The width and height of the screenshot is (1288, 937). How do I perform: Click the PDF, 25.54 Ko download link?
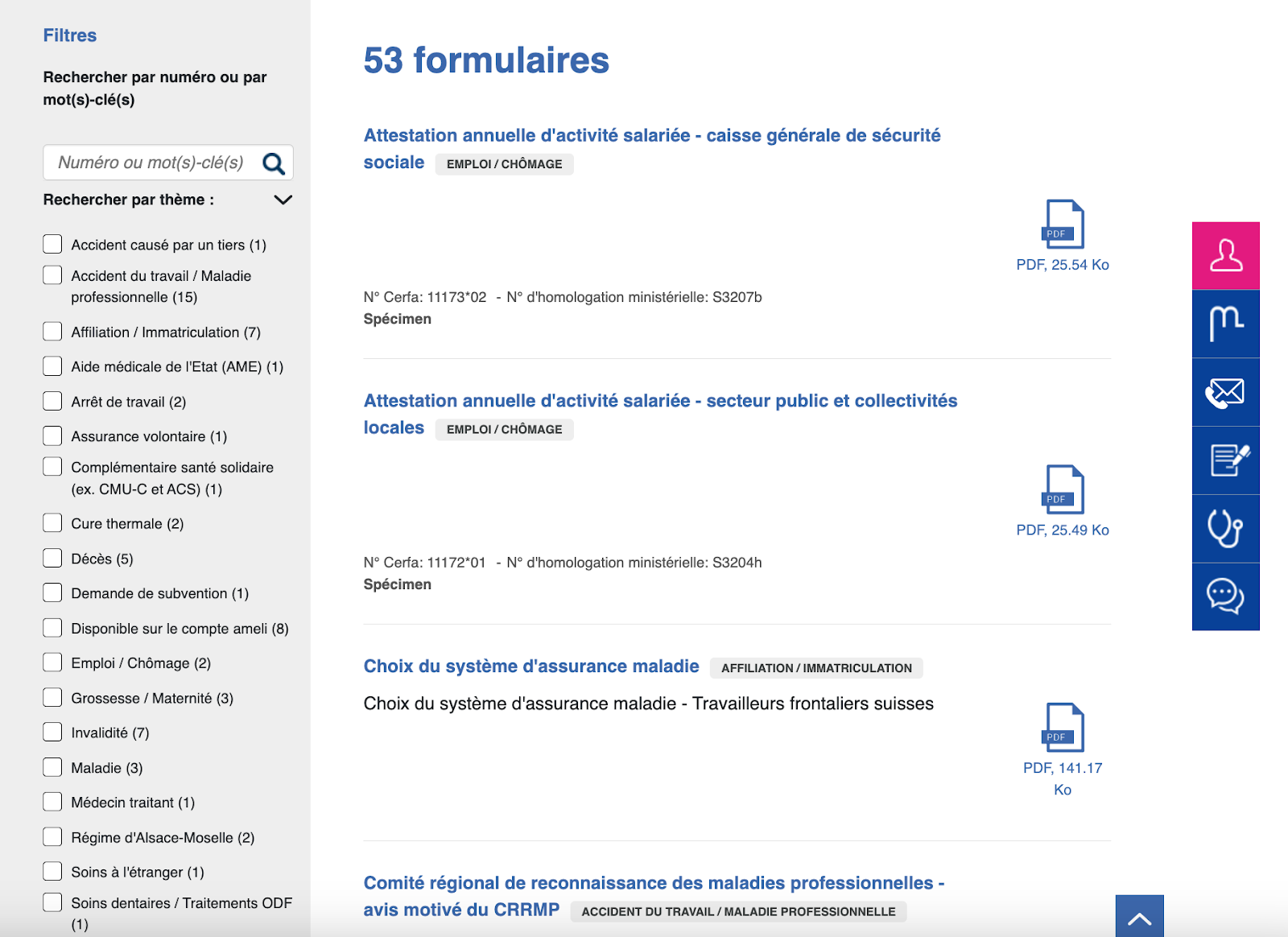click(1063, 265)
